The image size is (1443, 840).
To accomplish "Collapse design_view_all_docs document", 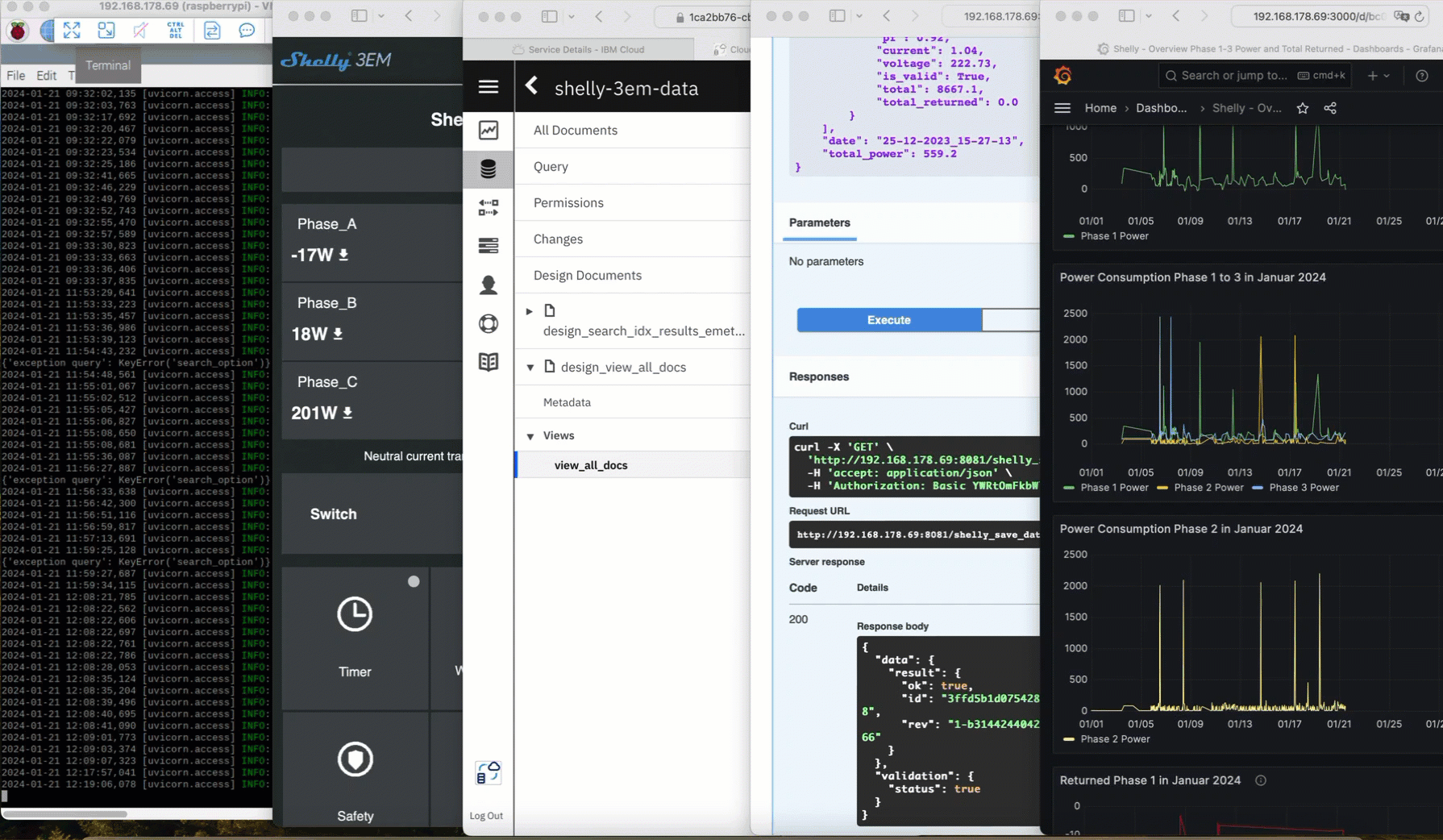I will 530,368.
